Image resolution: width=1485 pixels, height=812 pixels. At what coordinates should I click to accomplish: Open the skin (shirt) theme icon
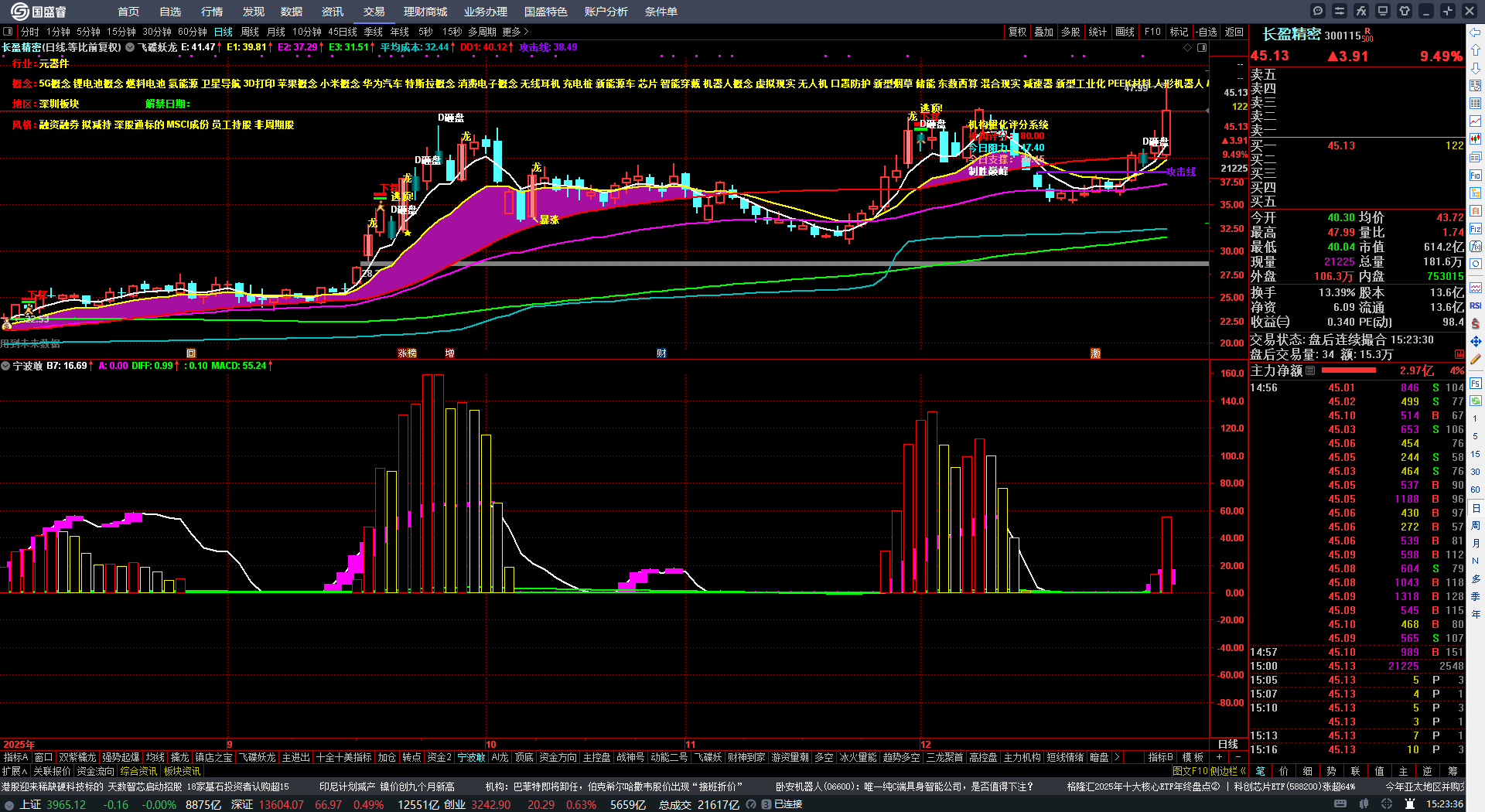(x=1405, y=11)
